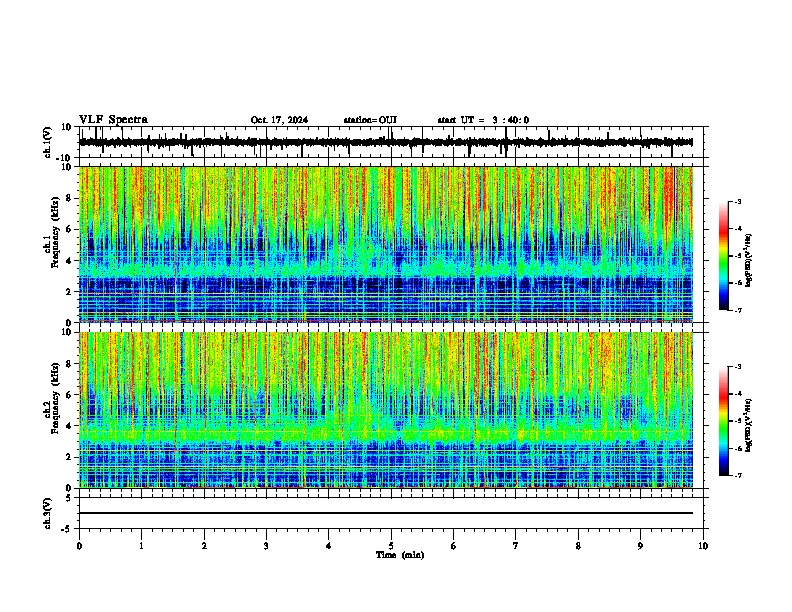792x612 pixels.
Task: Click the '-3' value on ch.1 colorbar
Action: click(737, 201)
